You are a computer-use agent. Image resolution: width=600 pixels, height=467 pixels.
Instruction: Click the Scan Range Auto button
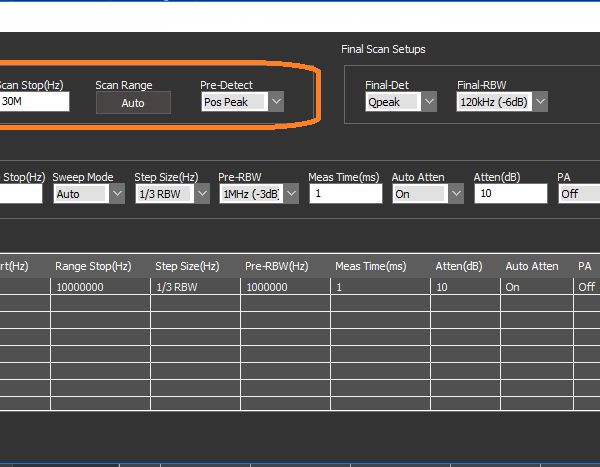click(x=133, y=102)
